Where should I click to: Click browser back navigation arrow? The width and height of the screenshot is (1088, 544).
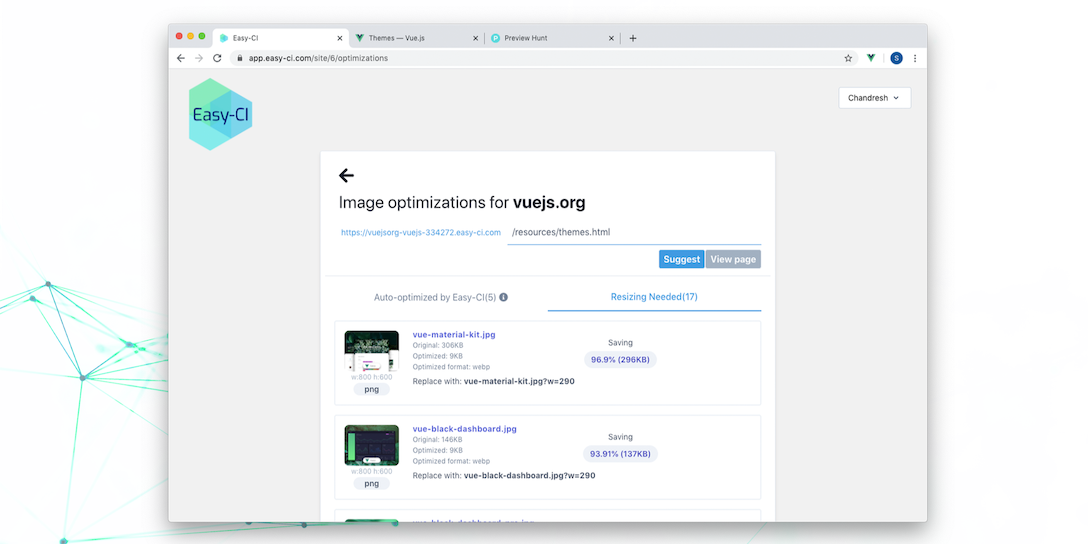pyautogui.click(x=181, y=58)
